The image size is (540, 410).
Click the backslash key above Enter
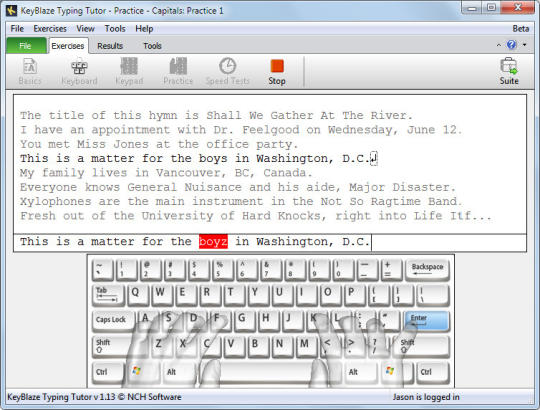pyautogui.click(x=433, y=295)
